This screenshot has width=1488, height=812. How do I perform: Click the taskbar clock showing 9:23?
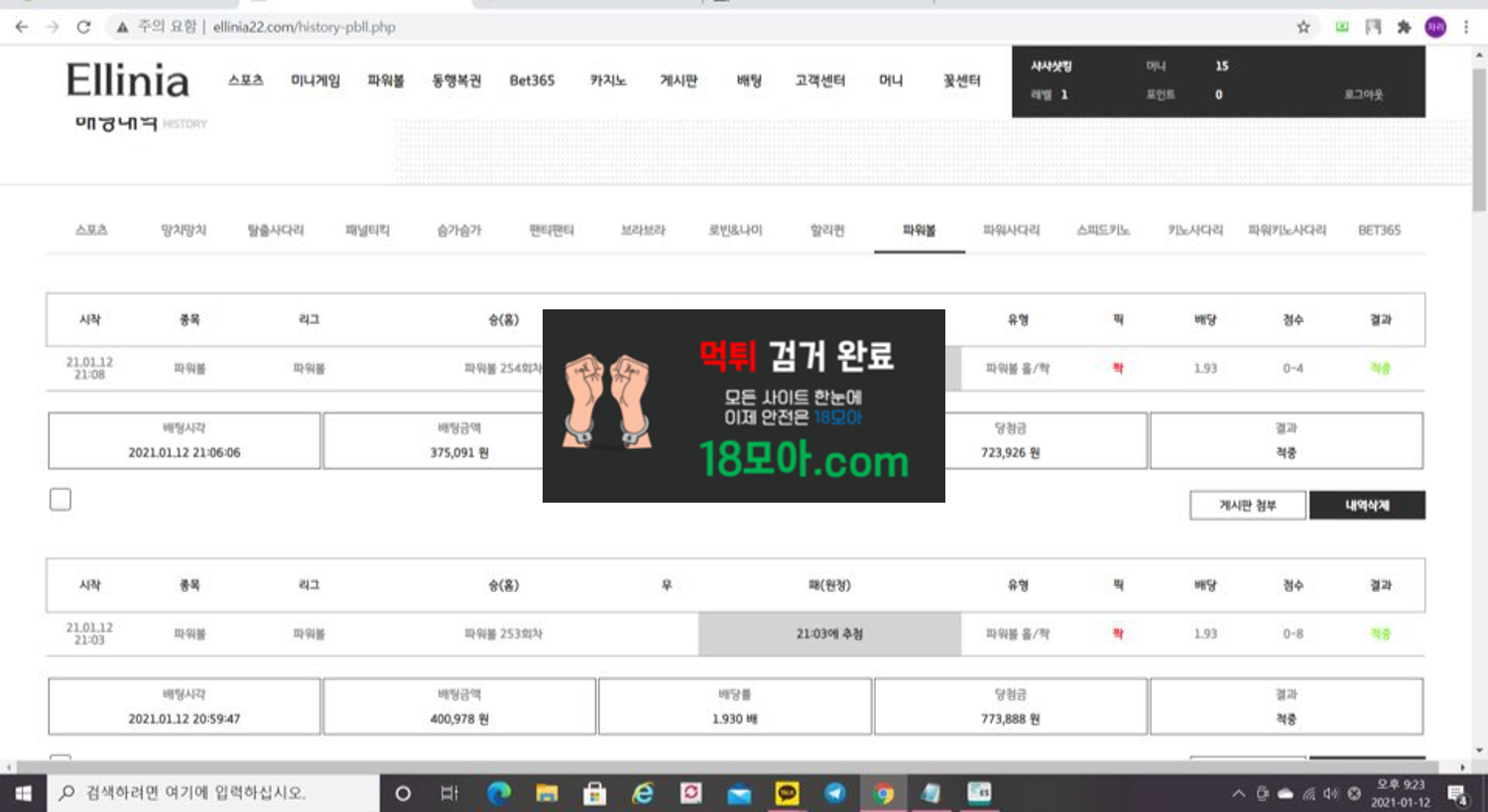click(x=1401, y=793)
